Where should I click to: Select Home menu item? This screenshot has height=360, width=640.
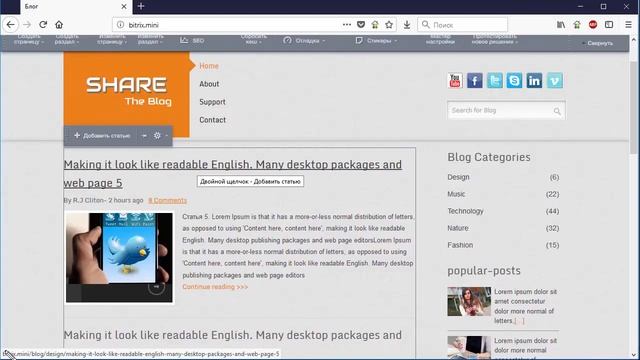(x=209, y=66)
